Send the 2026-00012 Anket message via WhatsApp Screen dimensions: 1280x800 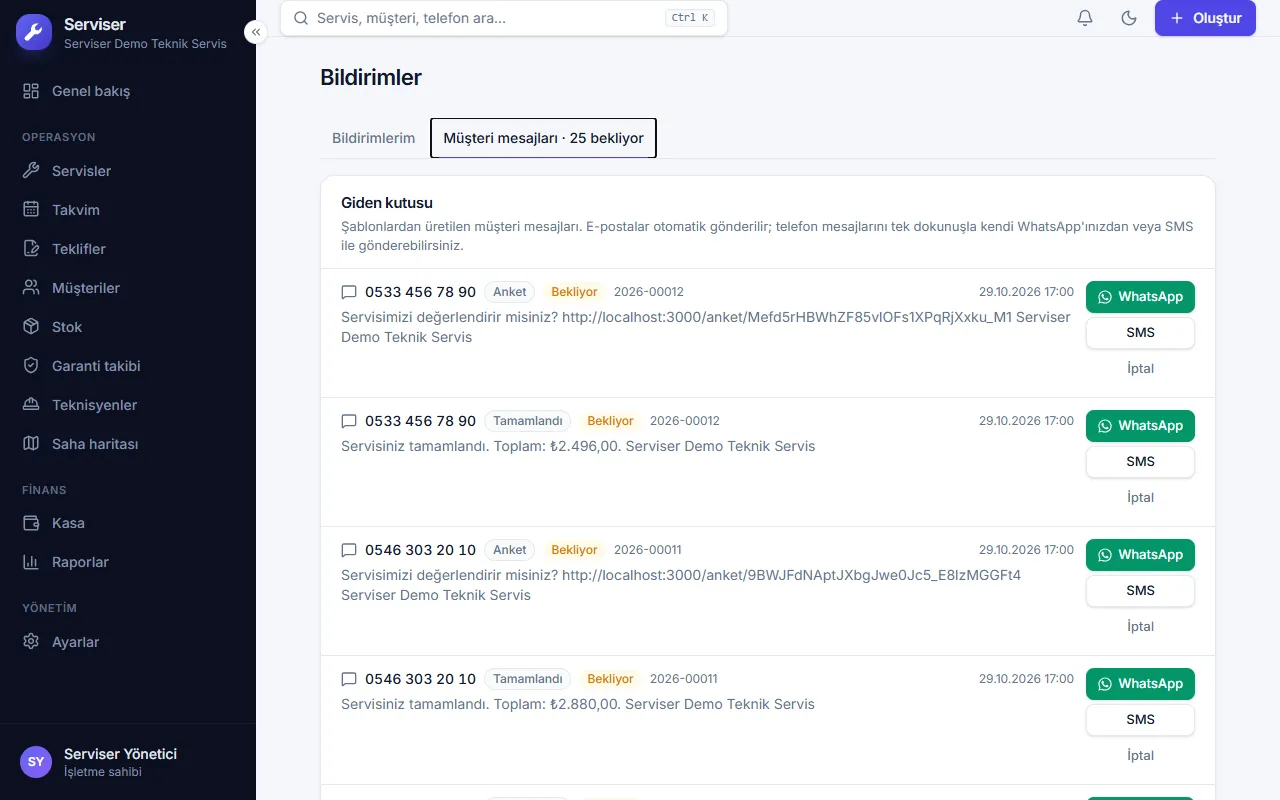tap(1140, 297)
